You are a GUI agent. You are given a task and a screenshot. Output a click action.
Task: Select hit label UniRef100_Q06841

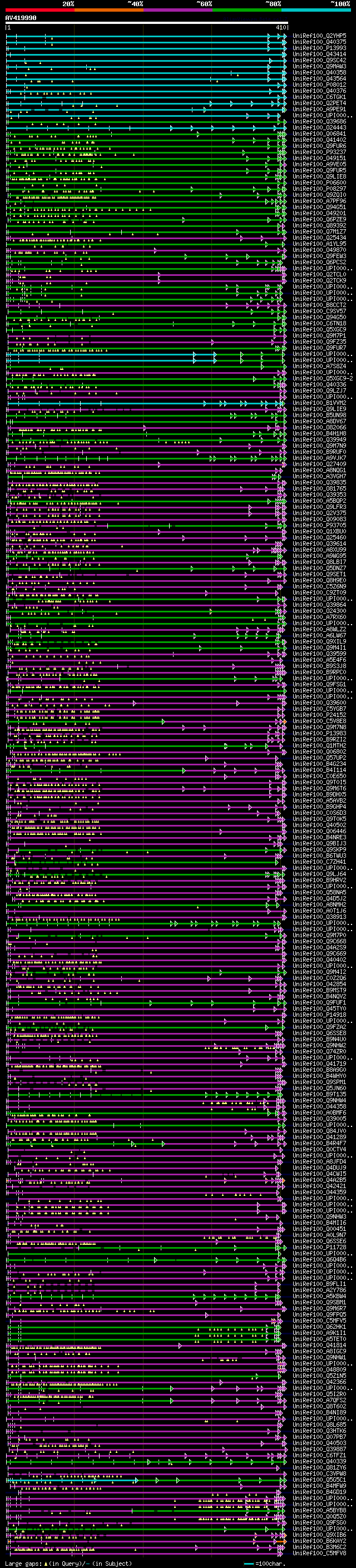pyautogui.click(x=319, y=134)
